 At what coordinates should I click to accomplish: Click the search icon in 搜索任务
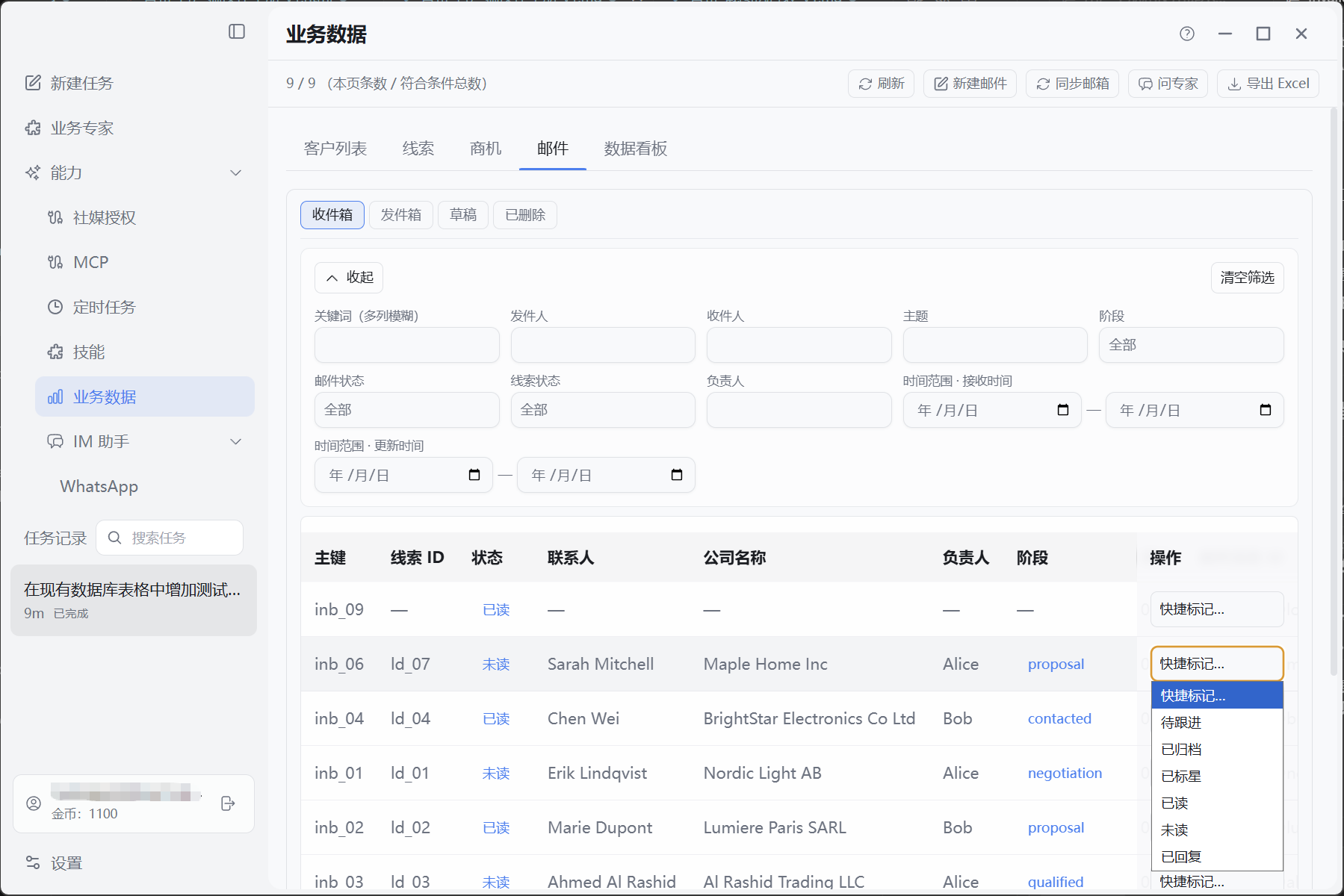click(x=114, y=538)
